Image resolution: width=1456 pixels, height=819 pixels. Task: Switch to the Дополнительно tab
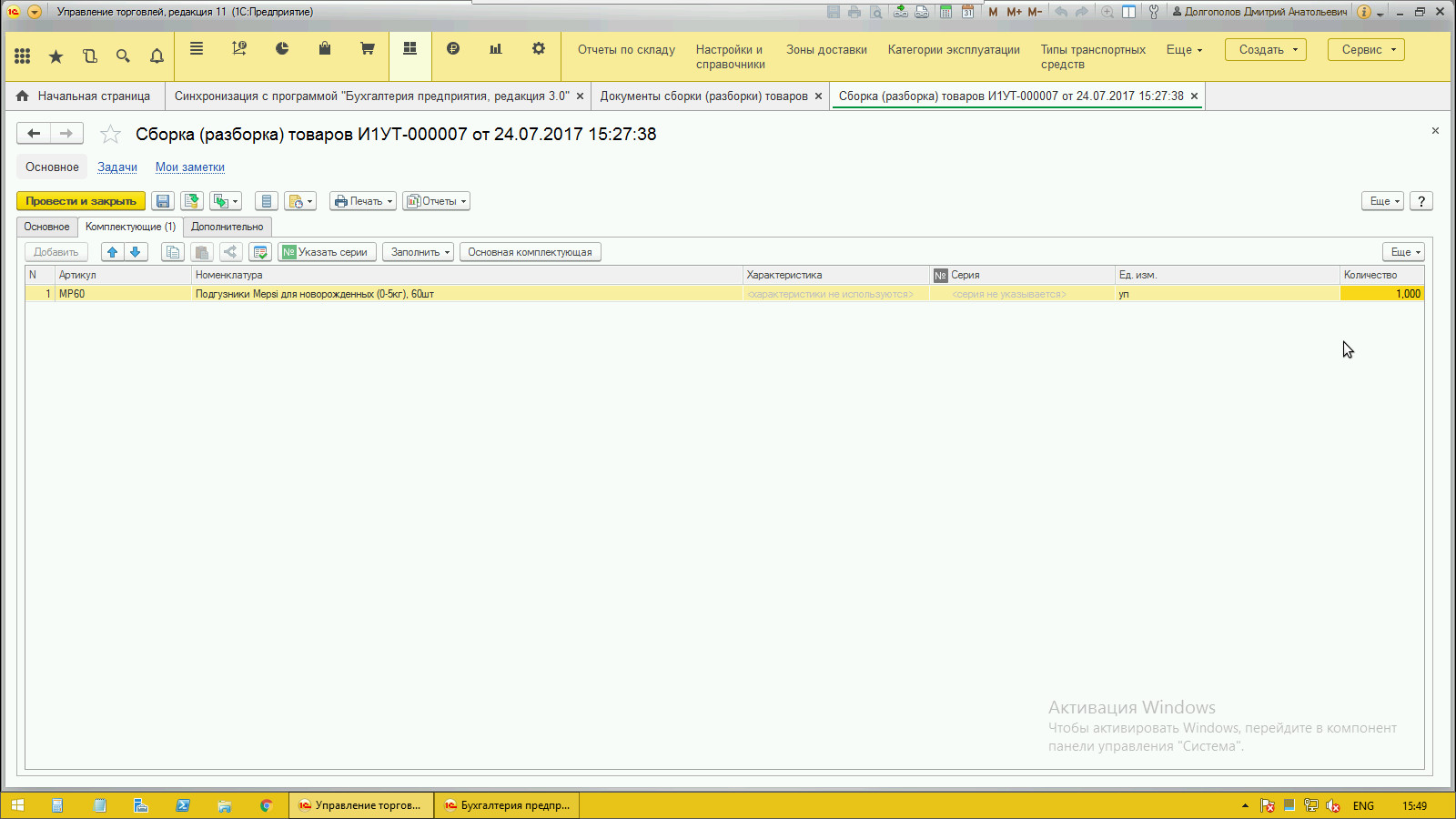(227, 227)
